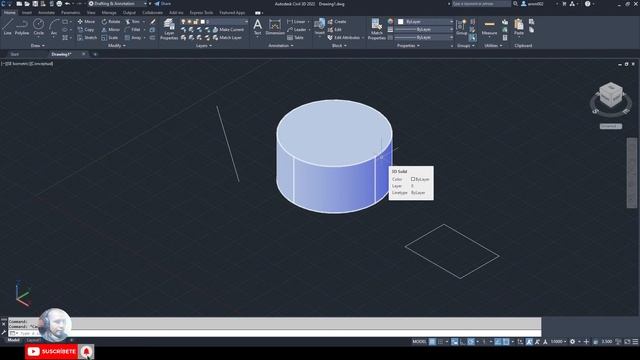640x360 pixels.
Task: Click the Array tool
Action: [x=133, y=38]
